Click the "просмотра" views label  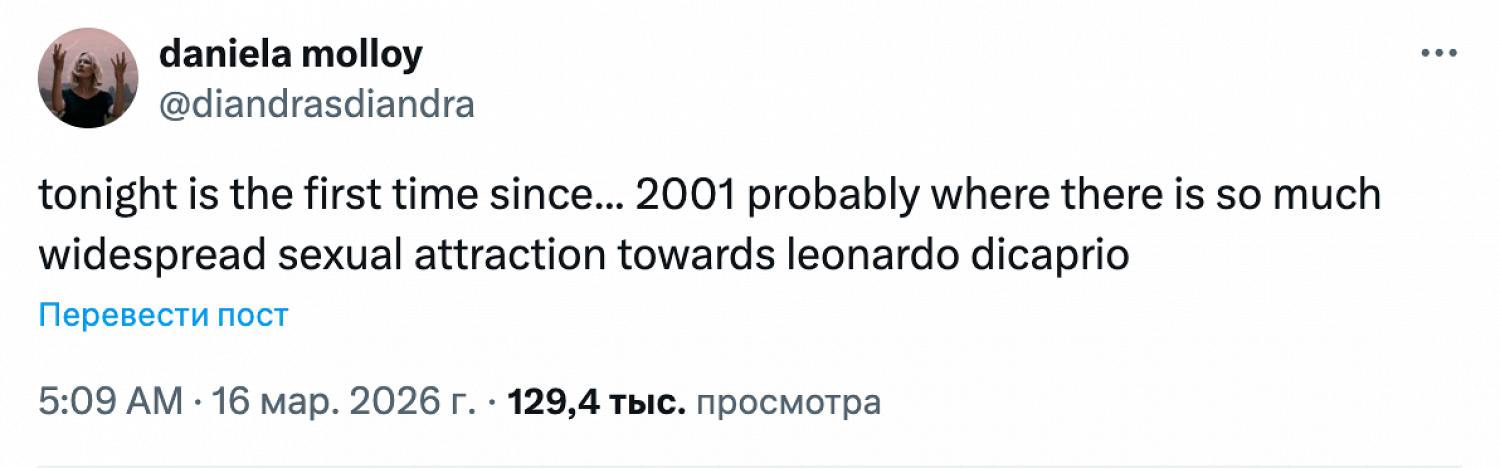(x=787, y=402)
